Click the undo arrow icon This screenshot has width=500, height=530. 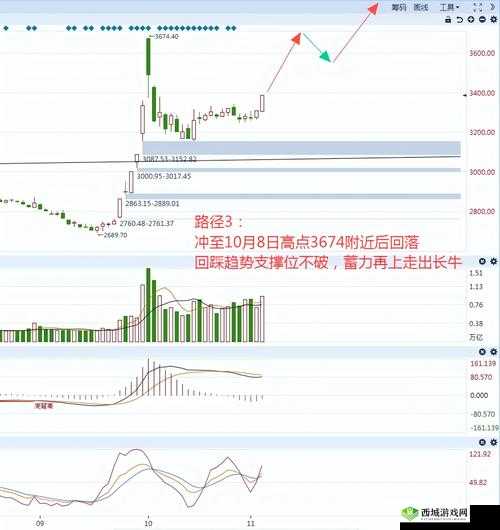pyautogui.click(x=459, y=20)
